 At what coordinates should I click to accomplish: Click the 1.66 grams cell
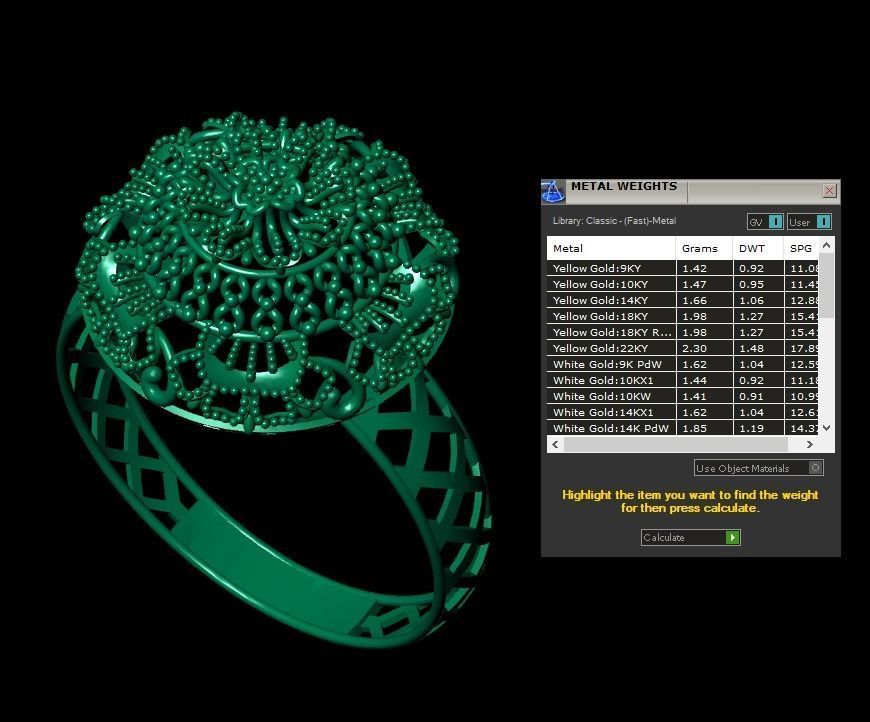point(705,300)
